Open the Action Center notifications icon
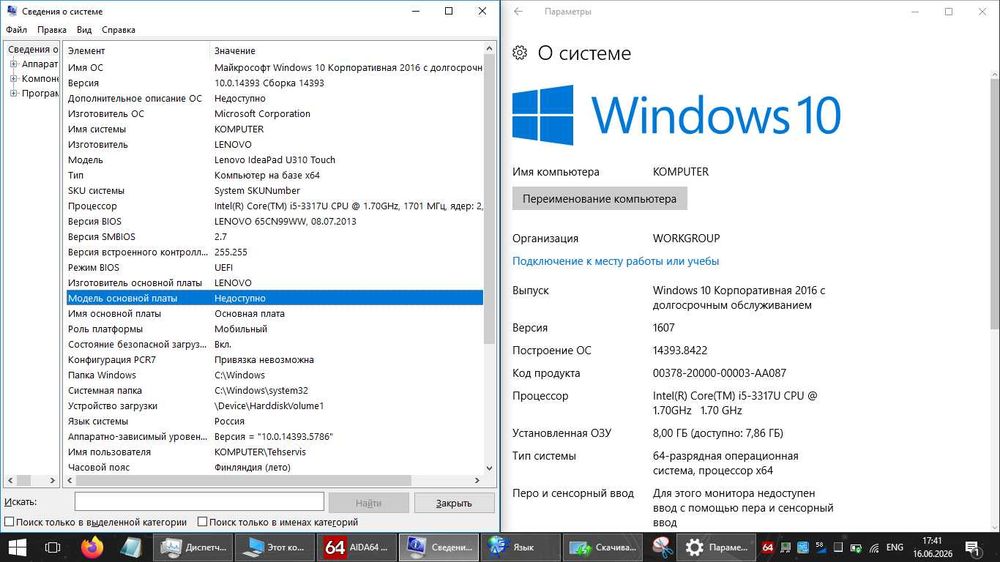 [973, 547]
